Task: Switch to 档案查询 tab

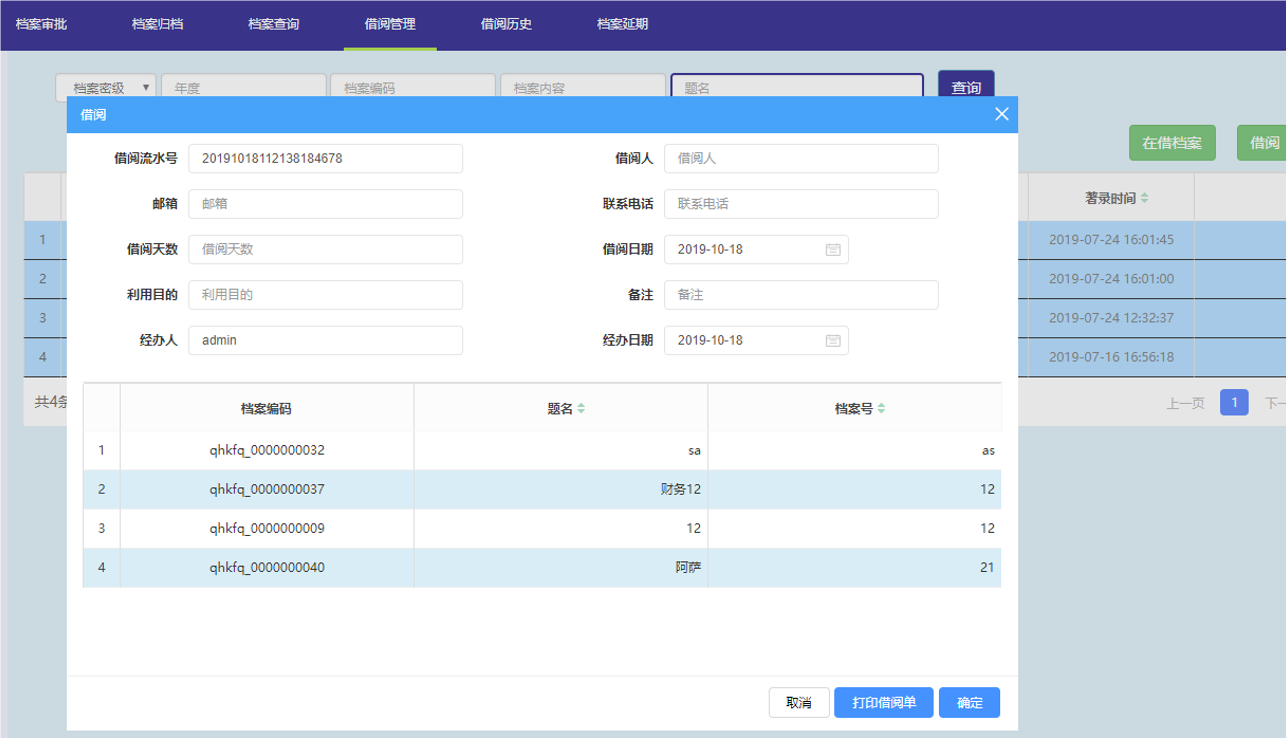Action: (274, 24)
